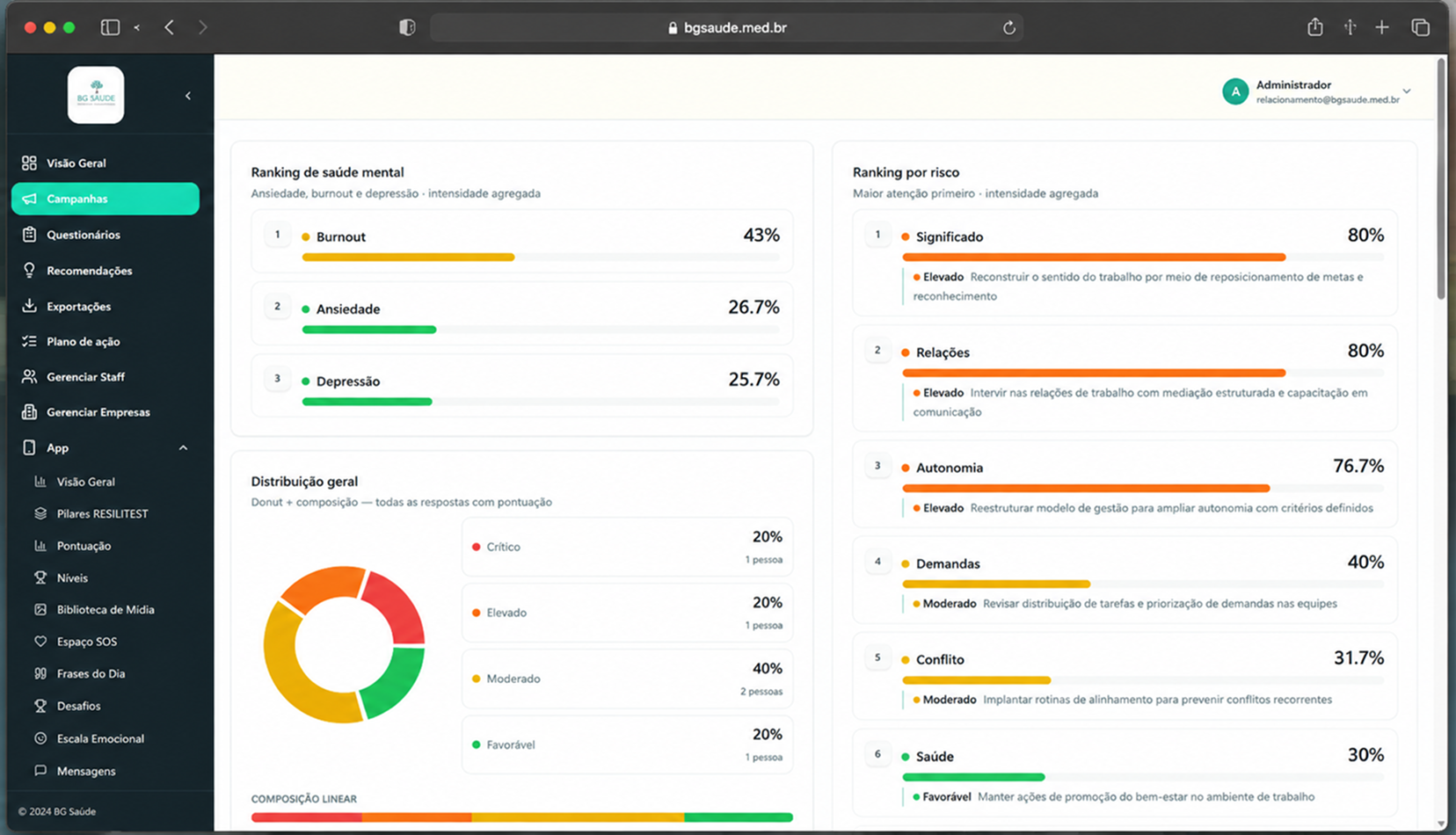Image resolution: width=1456 pixels, height=835 pixels.
Task: Click the Crítico distribution card
Action: tap(628, 547)
